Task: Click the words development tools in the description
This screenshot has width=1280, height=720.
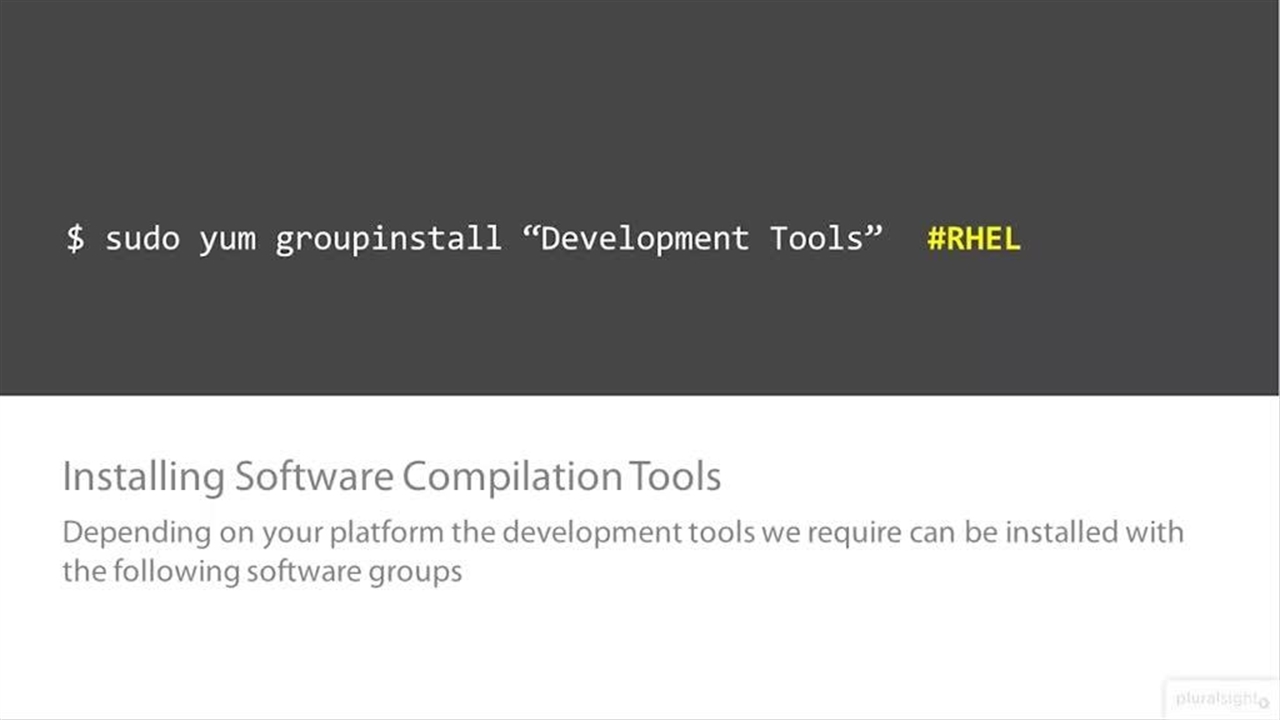Action: [x=628, y=532]
